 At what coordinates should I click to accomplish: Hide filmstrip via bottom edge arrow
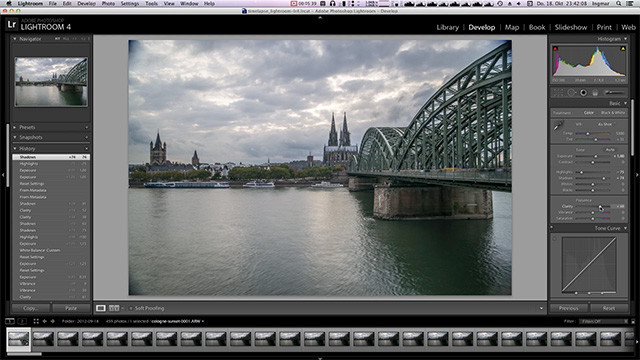tap(320, 358)
